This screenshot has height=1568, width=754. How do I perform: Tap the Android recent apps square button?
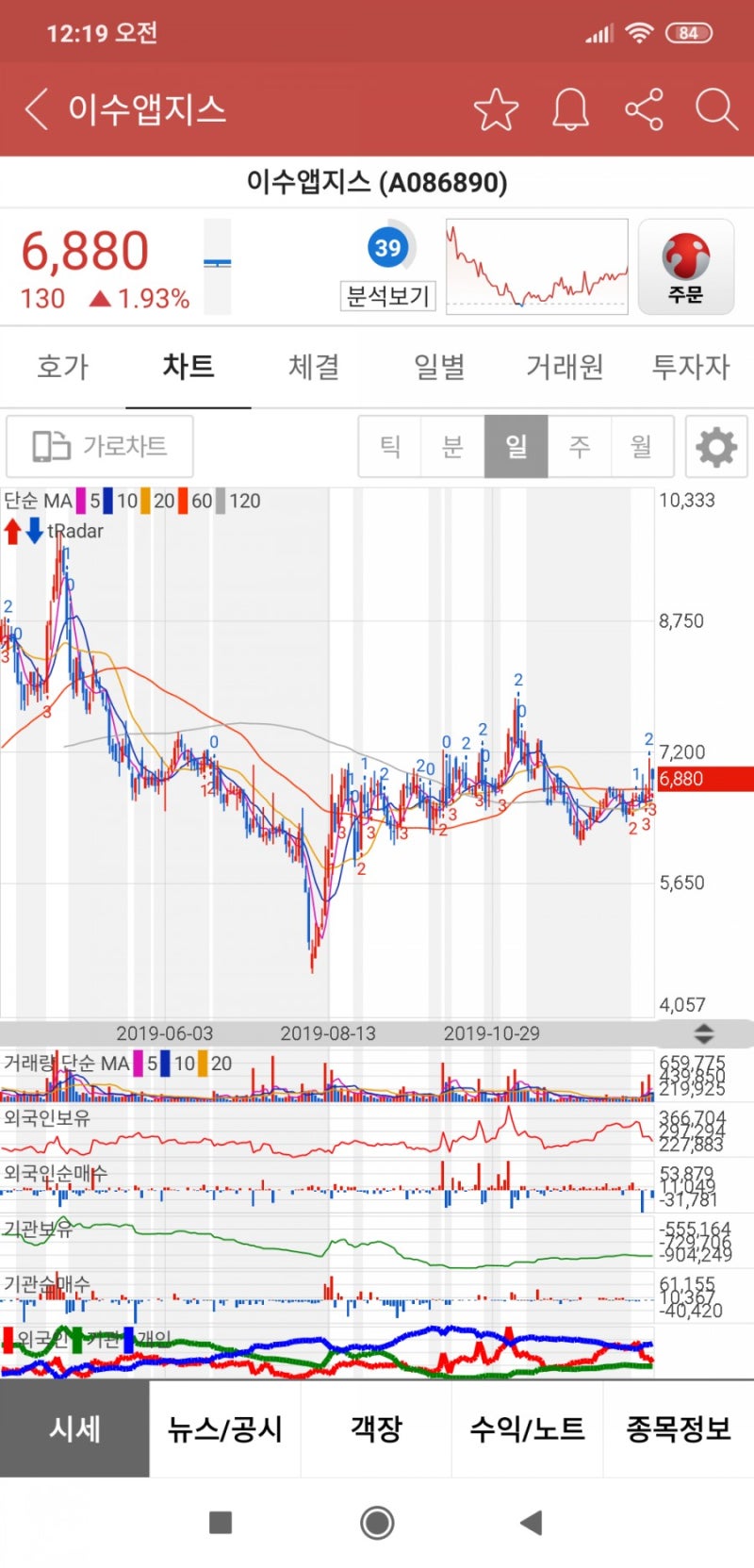221,1522
